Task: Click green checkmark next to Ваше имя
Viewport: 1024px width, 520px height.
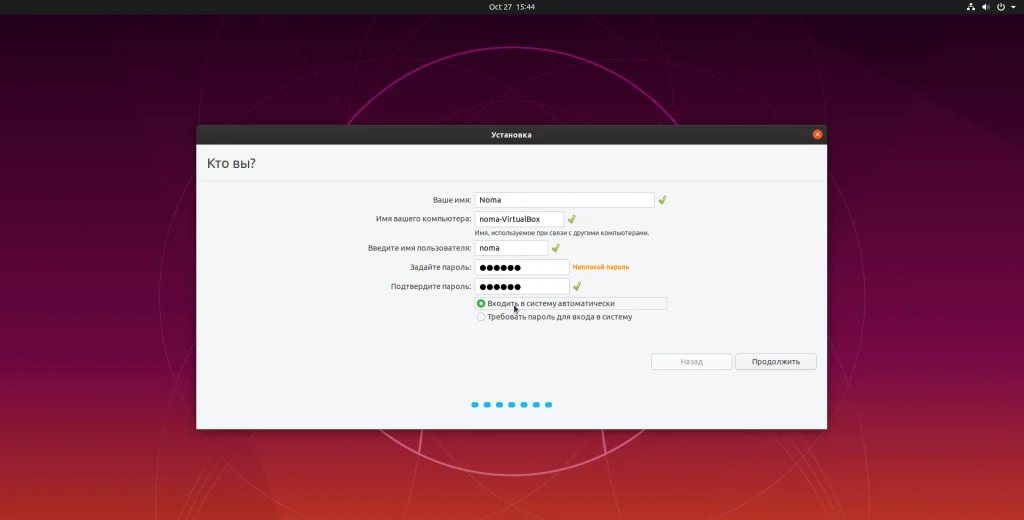Action: click(x=662, y=200)
